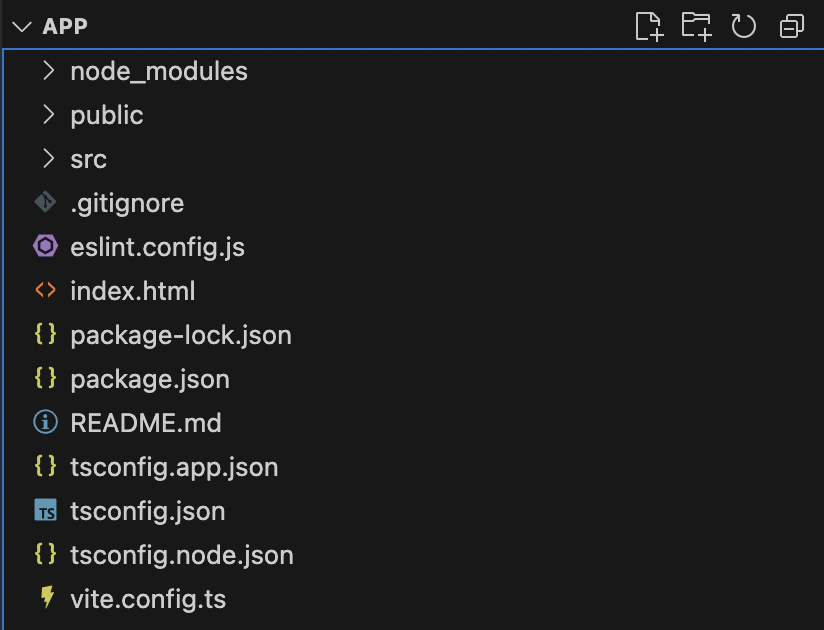Screen dimensions: 824x630
Task: Expand the public folder
Action: [x=47, y=115]
